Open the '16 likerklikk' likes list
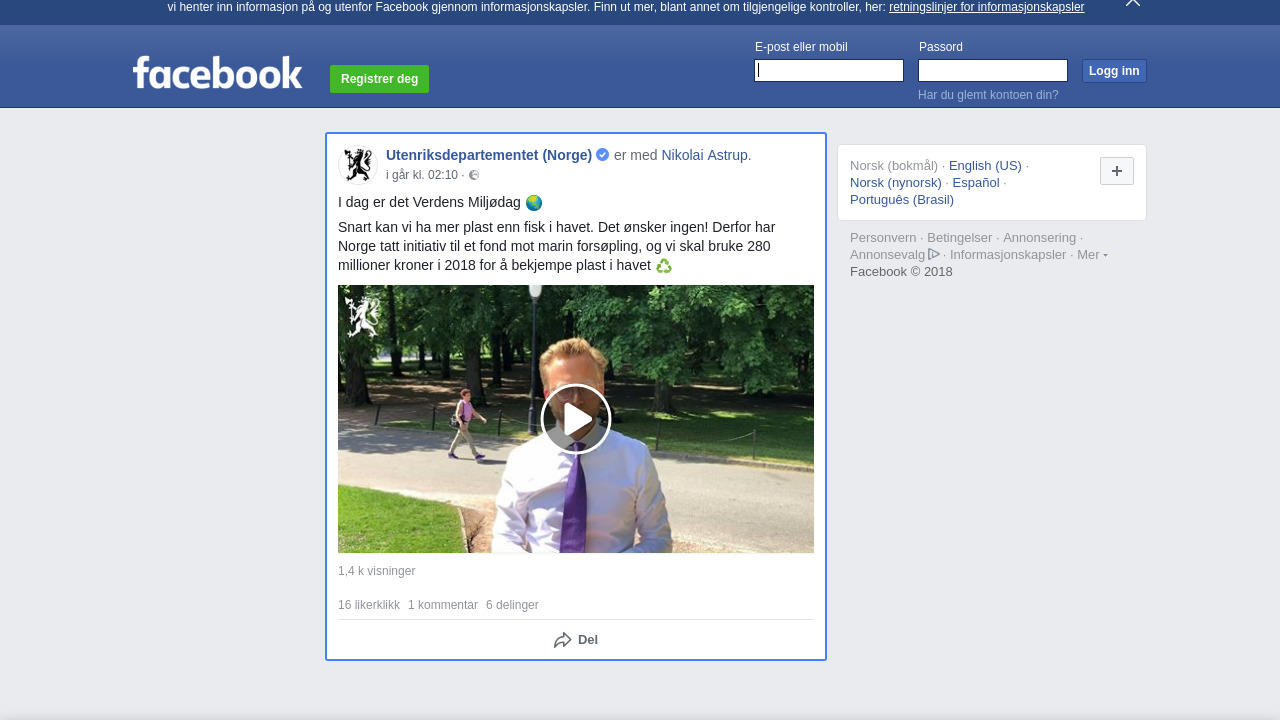 pyautogui.click(x=369, y=605)
